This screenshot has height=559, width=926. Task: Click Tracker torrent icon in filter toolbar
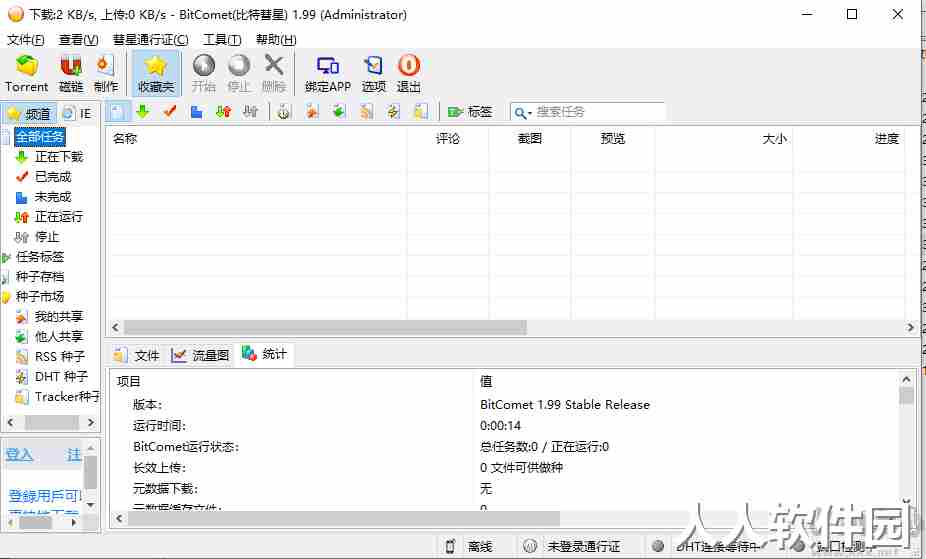420,112
